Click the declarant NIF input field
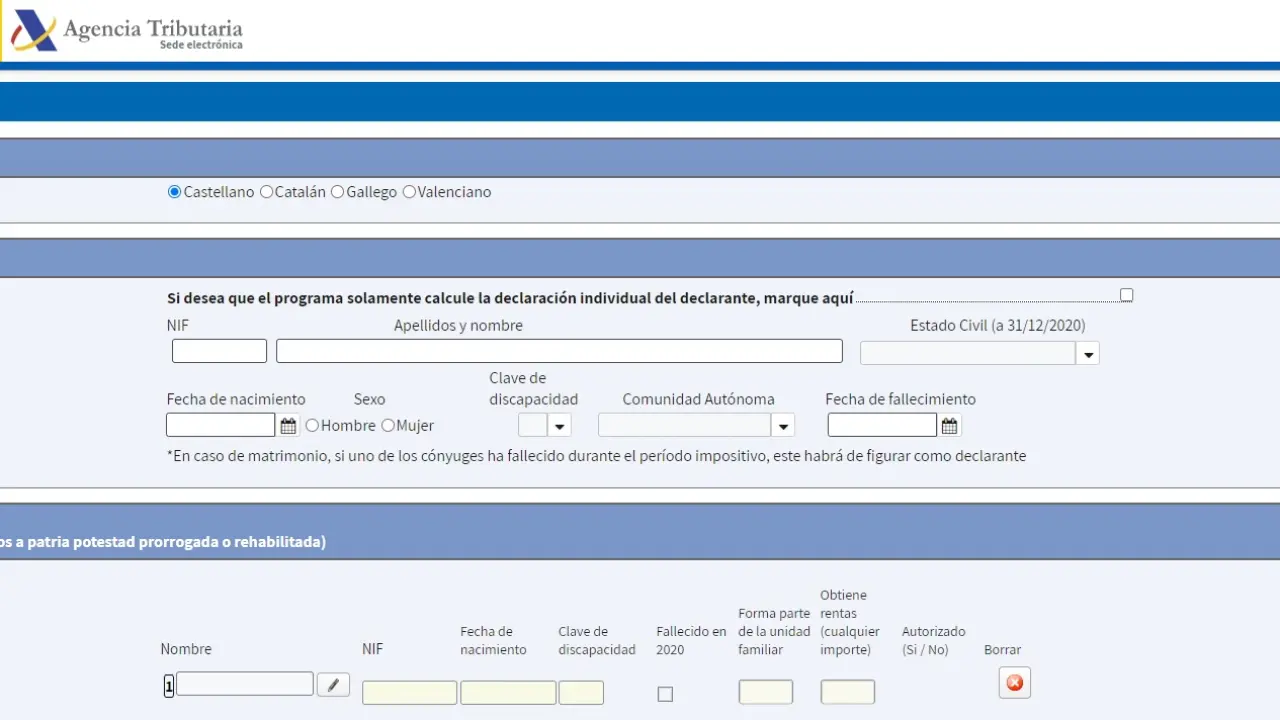The height and width of the screenshot is (720, 1280). (219, 351)
